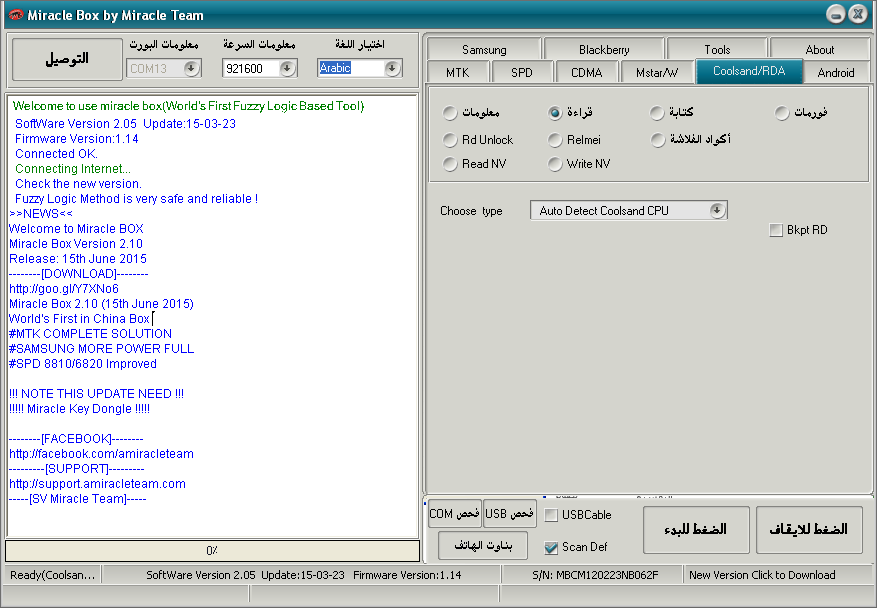Close the Miracle Box window
Screen dimensions: 877x608
point(858,15)
